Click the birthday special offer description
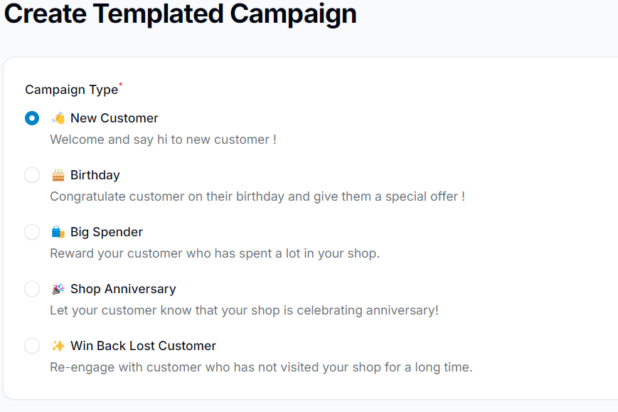The height and width of the screenshot is (412, 618). (257, 196)
